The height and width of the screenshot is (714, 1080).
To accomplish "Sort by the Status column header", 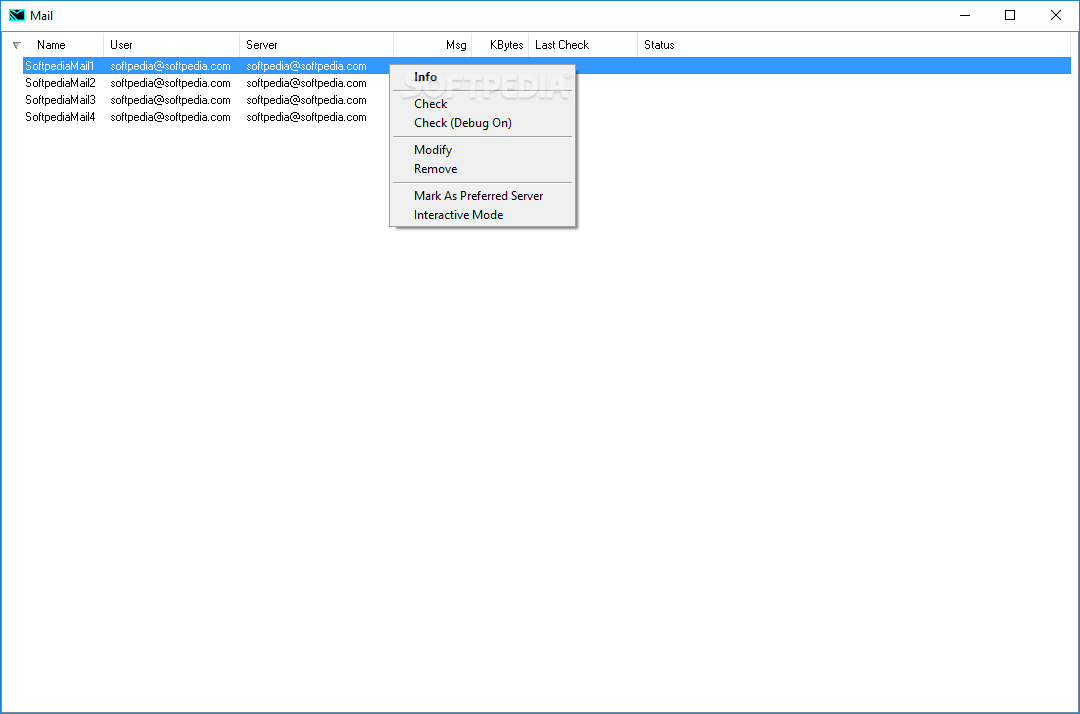I will pyautogui.click(x=853, y=45).
